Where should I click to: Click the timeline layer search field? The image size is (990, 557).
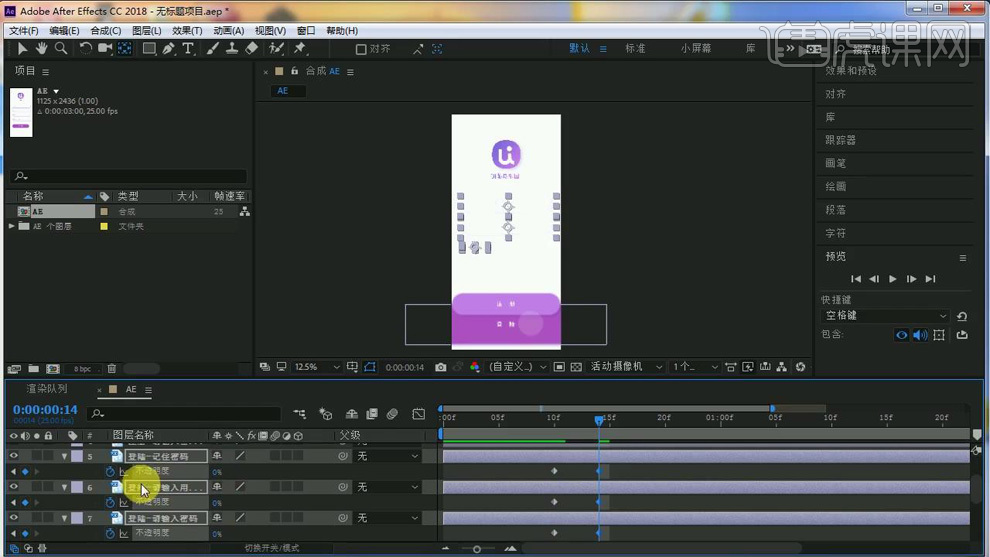(185, 414)
